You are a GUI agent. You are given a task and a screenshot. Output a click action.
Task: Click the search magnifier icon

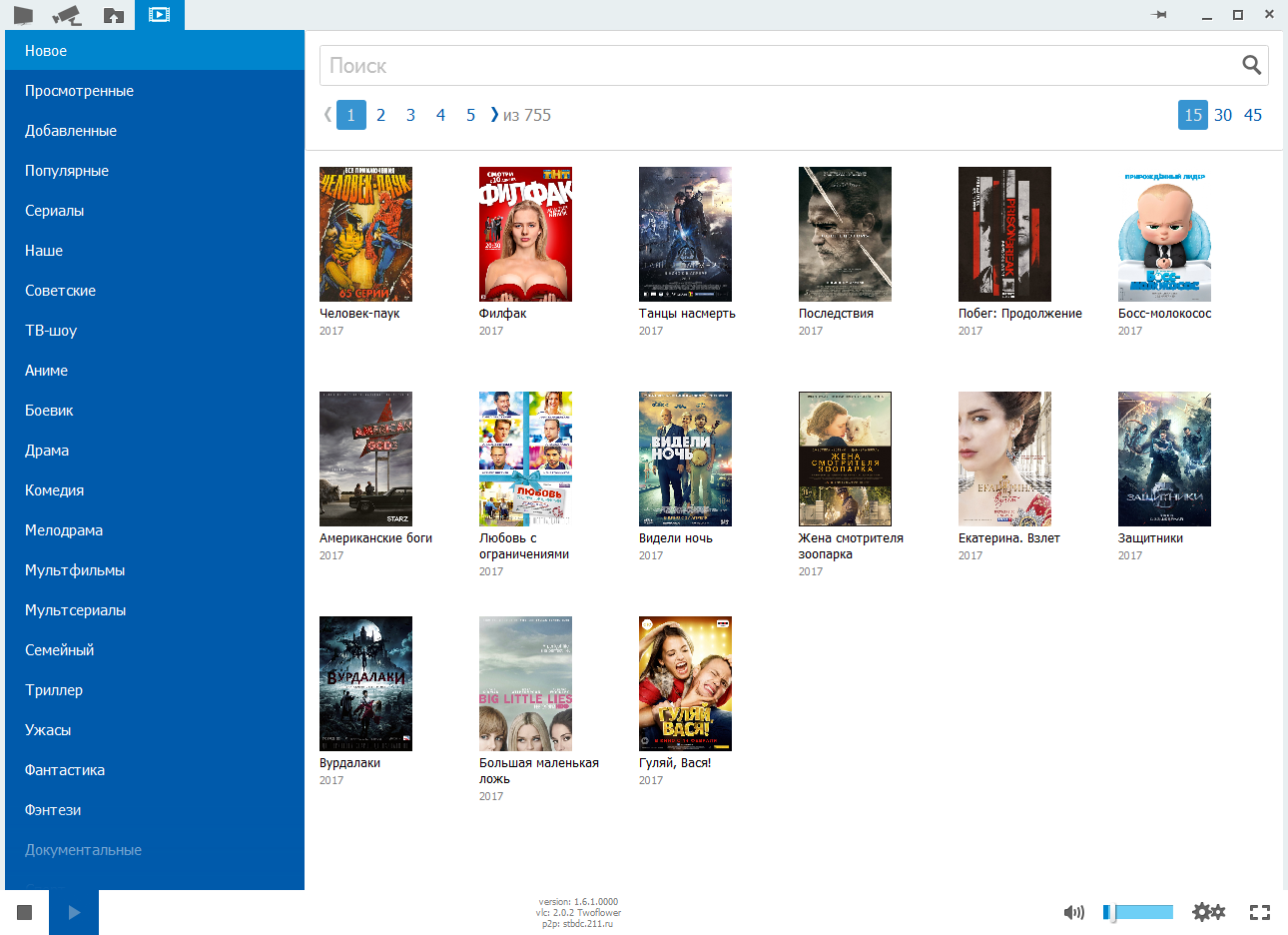(x=1251, y=65)
